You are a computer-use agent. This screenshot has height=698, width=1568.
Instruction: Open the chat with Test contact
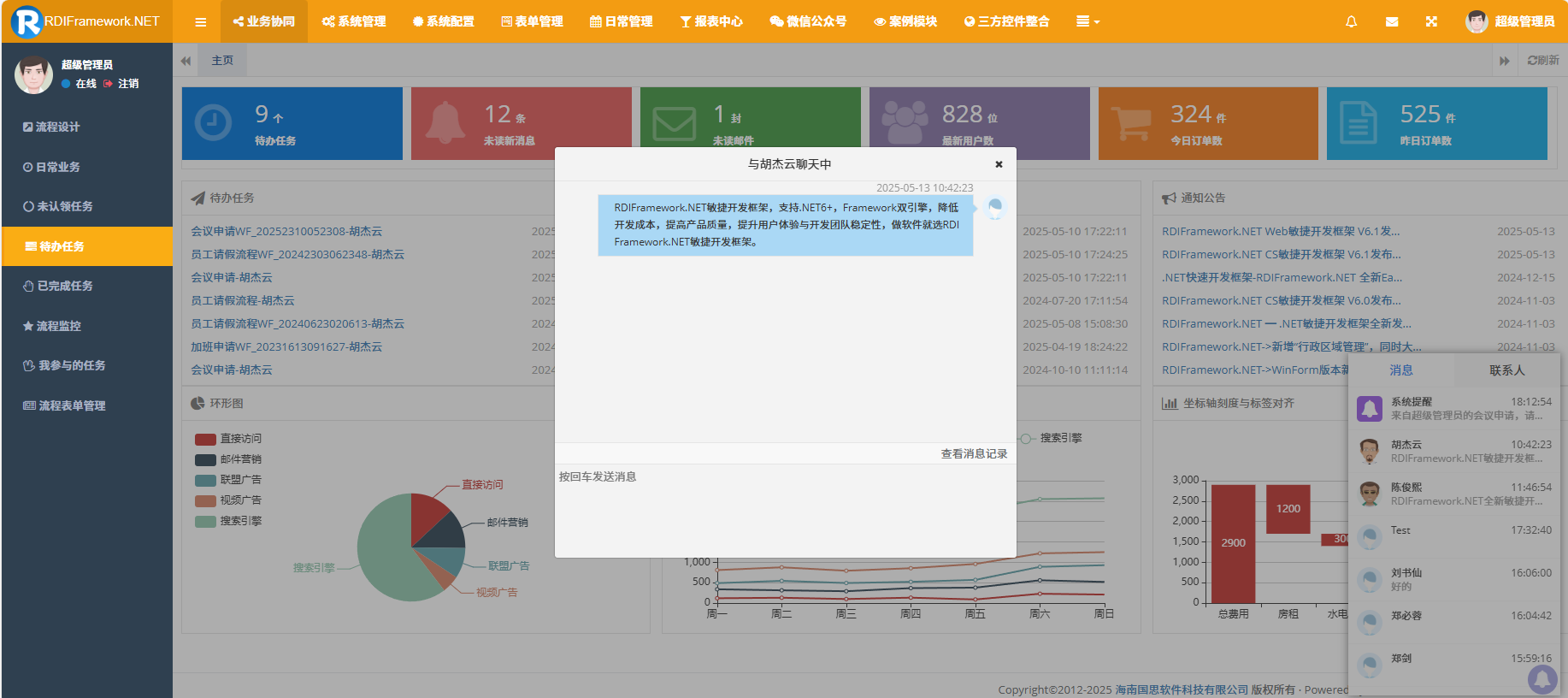tap(1454, 536)
